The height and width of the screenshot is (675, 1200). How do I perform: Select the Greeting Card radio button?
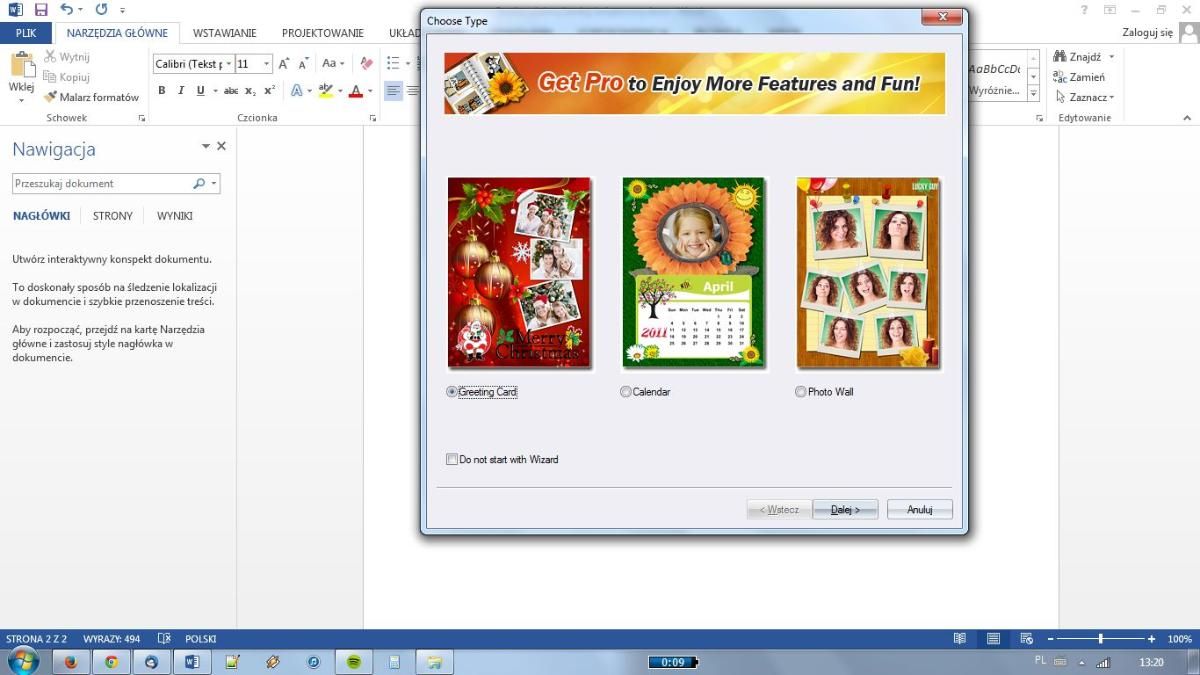pos(452,392)
